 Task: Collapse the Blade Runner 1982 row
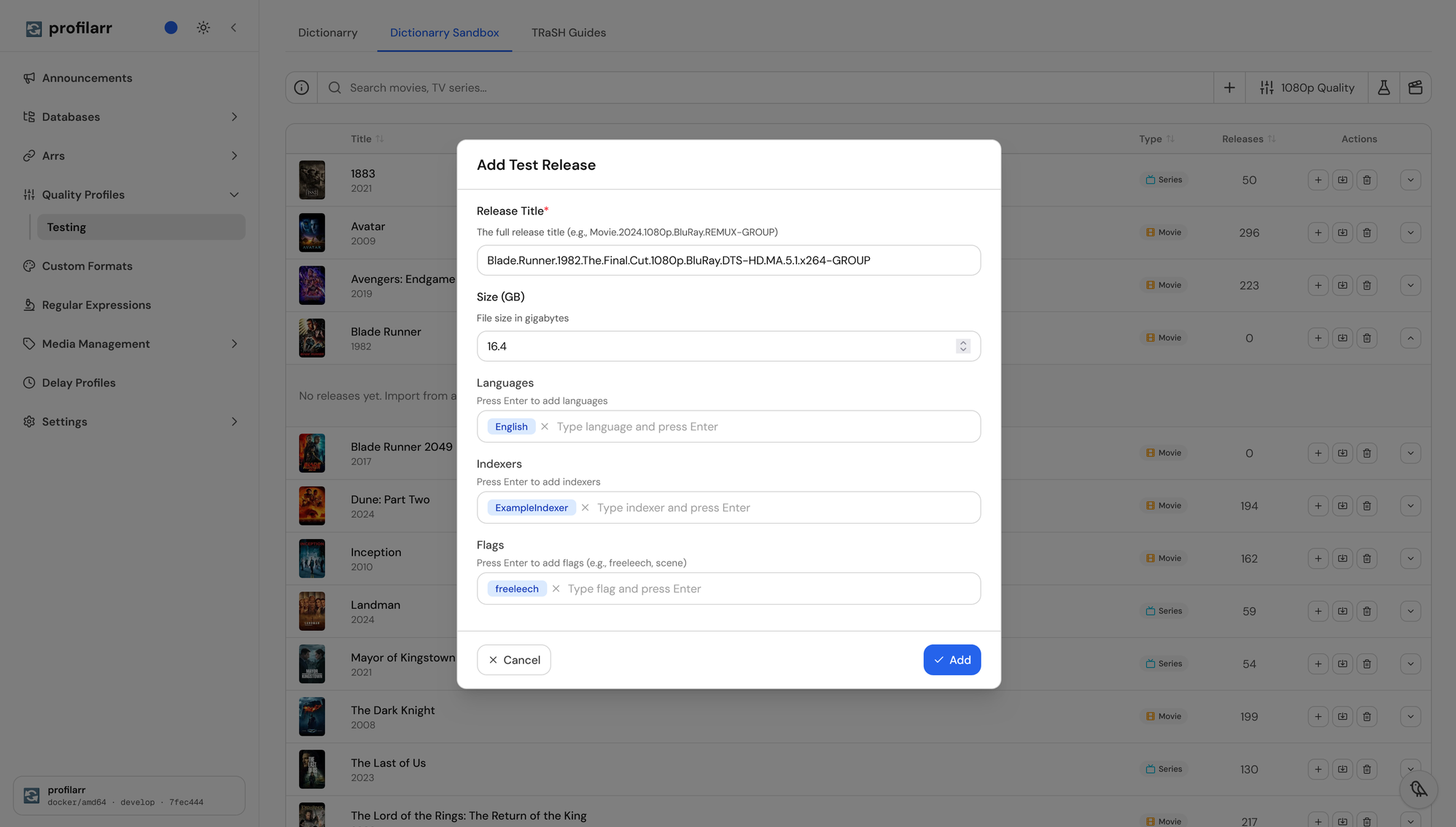tap(1410, 338)
